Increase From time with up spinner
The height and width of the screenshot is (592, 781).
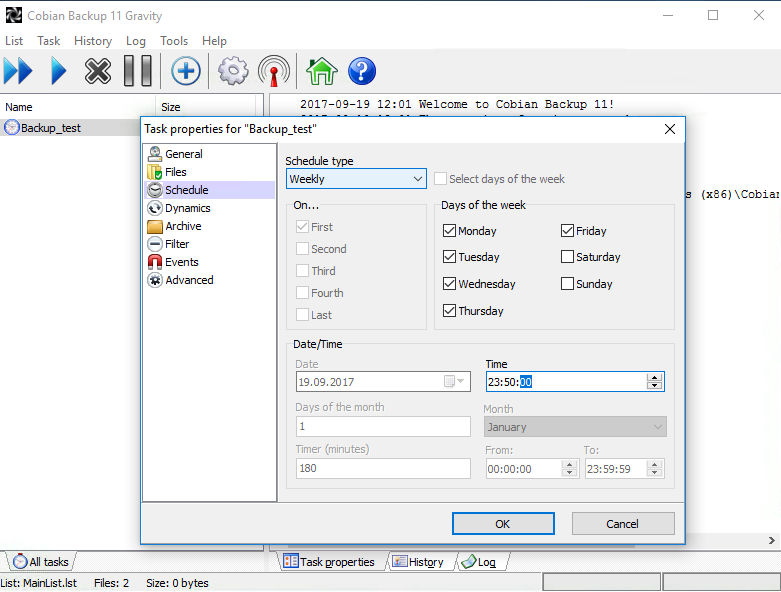pos(569,465)
